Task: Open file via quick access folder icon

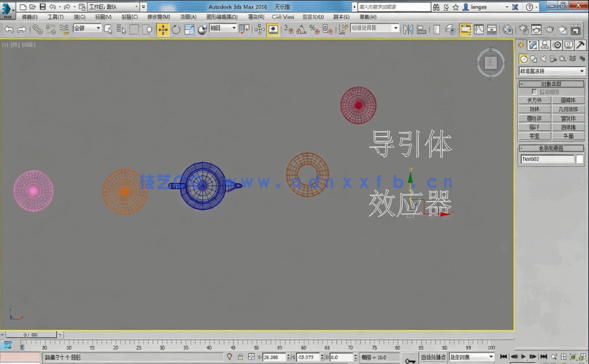Action: pyautogui.click(x=32, y=7)
